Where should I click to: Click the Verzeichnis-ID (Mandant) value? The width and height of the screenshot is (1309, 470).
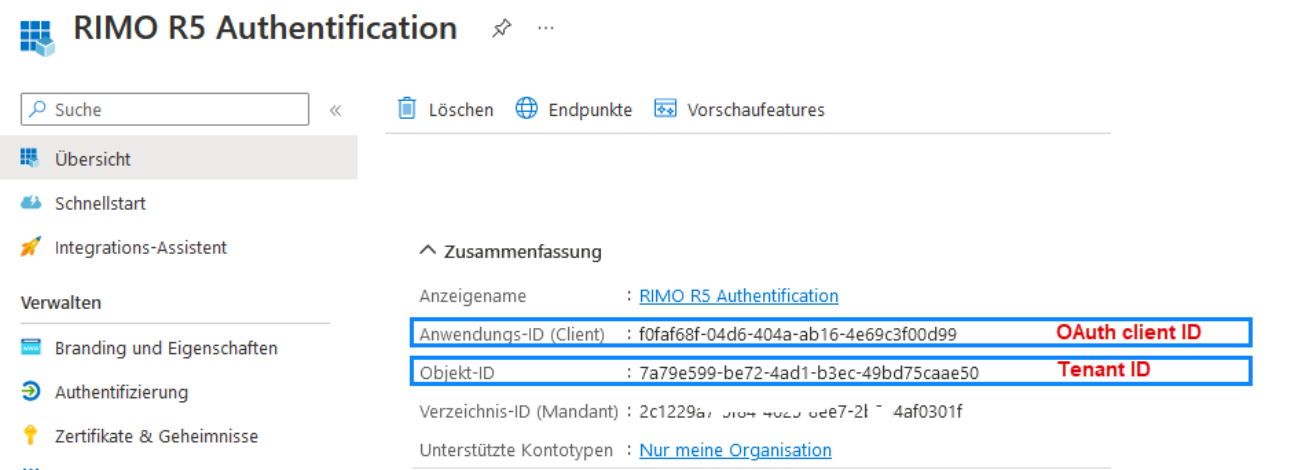coord(801,411)
